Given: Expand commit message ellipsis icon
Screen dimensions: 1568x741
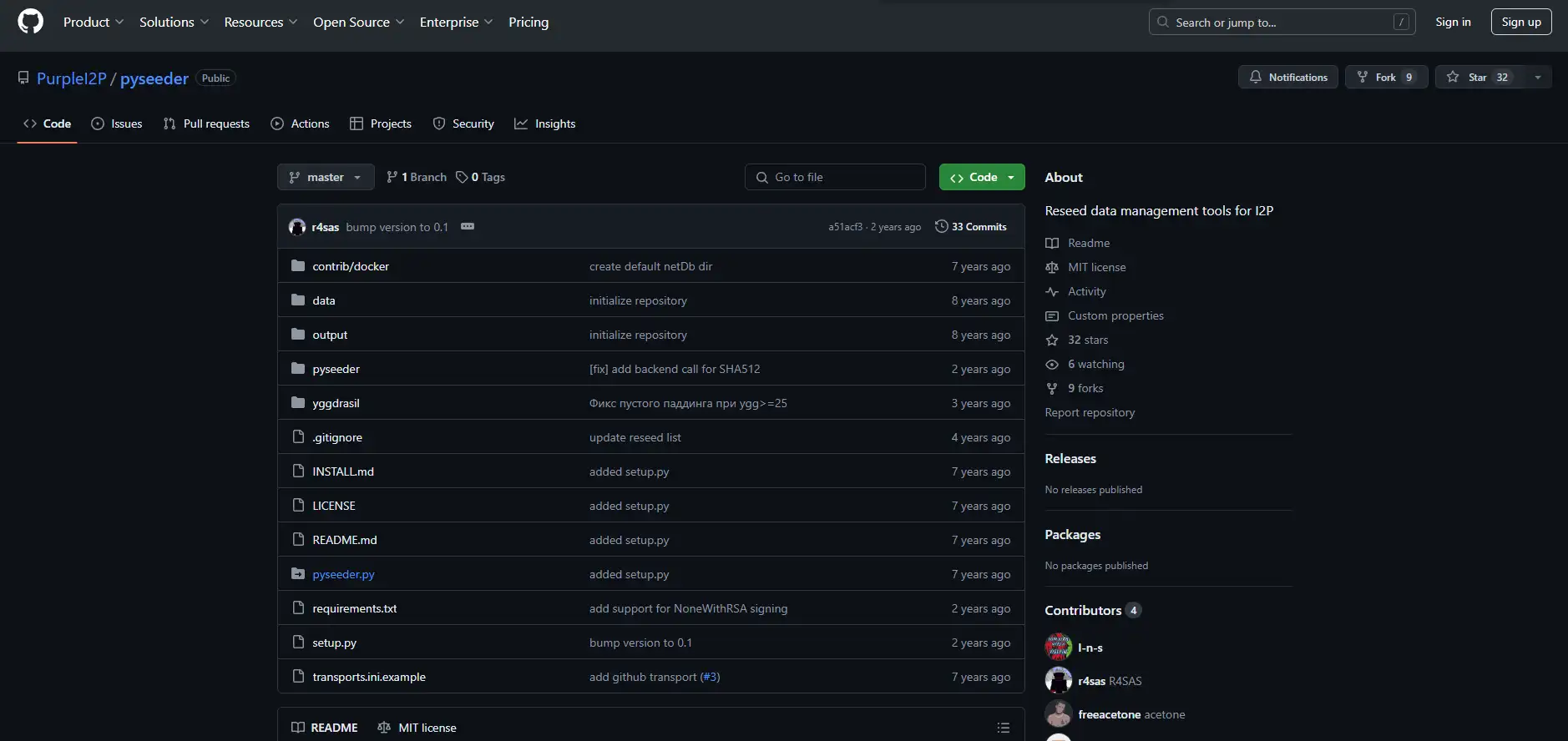Looking at the screenshot, I should [468, 227].
